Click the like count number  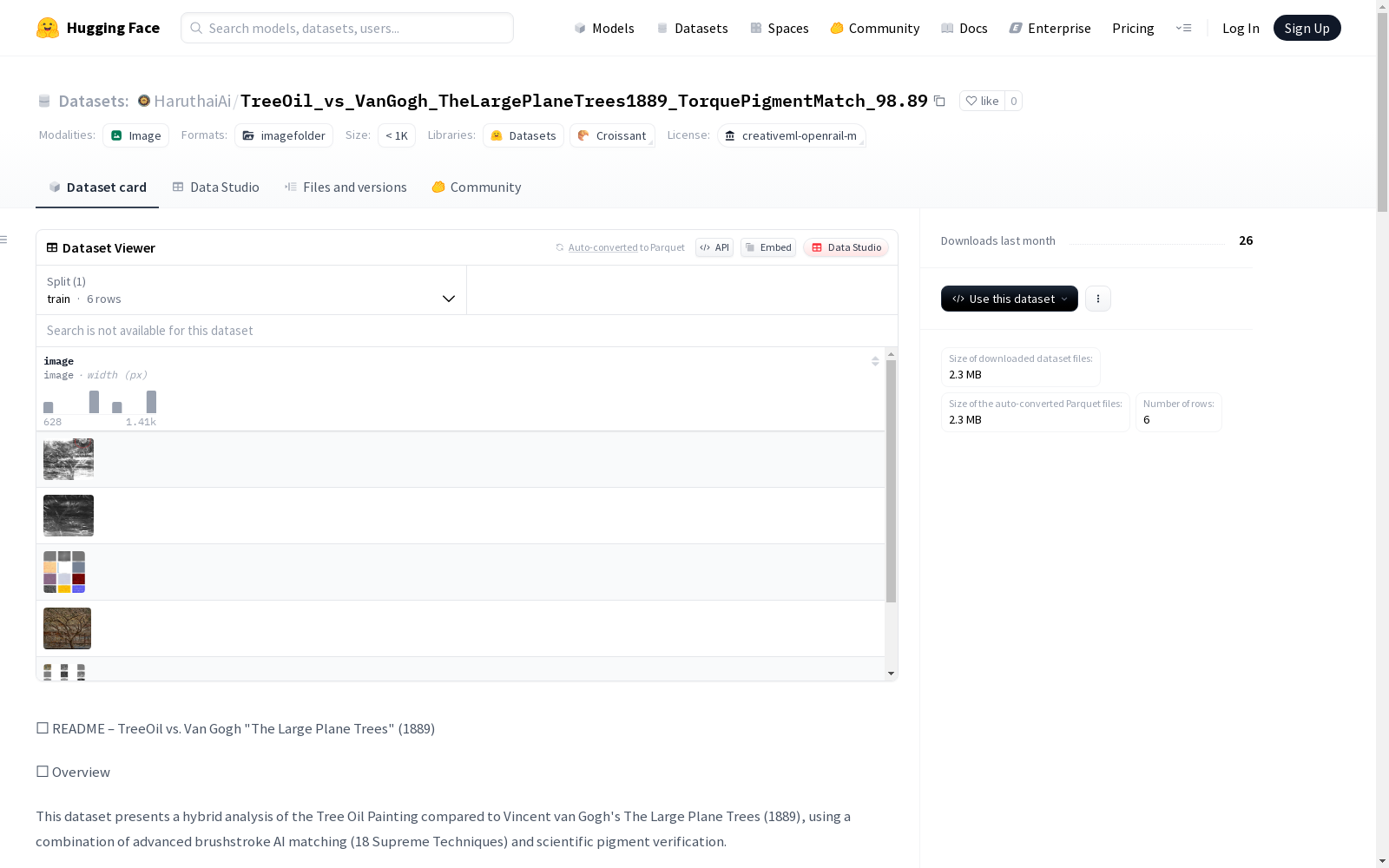click(x=1013, y=101)
